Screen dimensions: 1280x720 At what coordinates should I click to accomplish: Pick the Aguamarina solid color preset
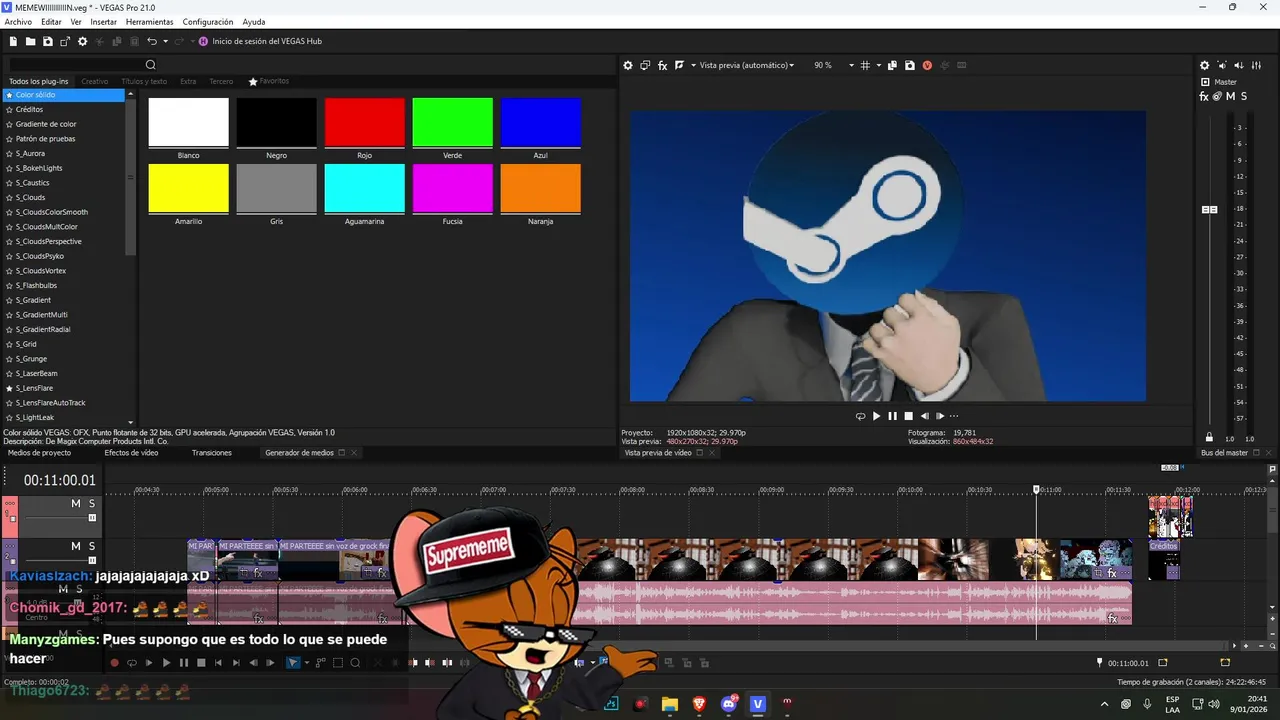(365, 188)
